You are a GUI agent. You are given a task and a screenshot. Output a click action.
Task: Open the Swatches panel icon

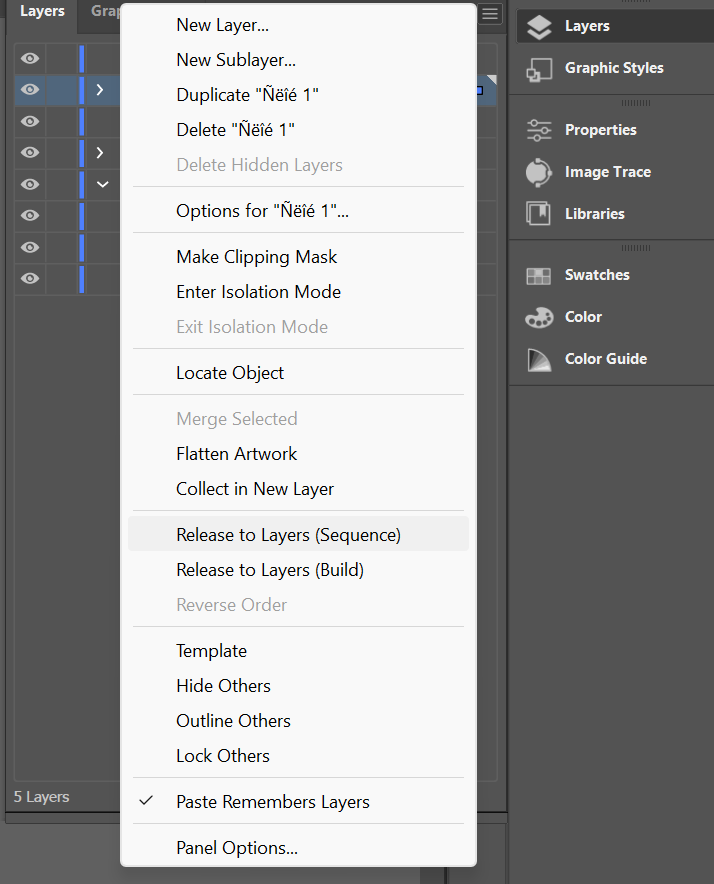click(x=539, y=276)
